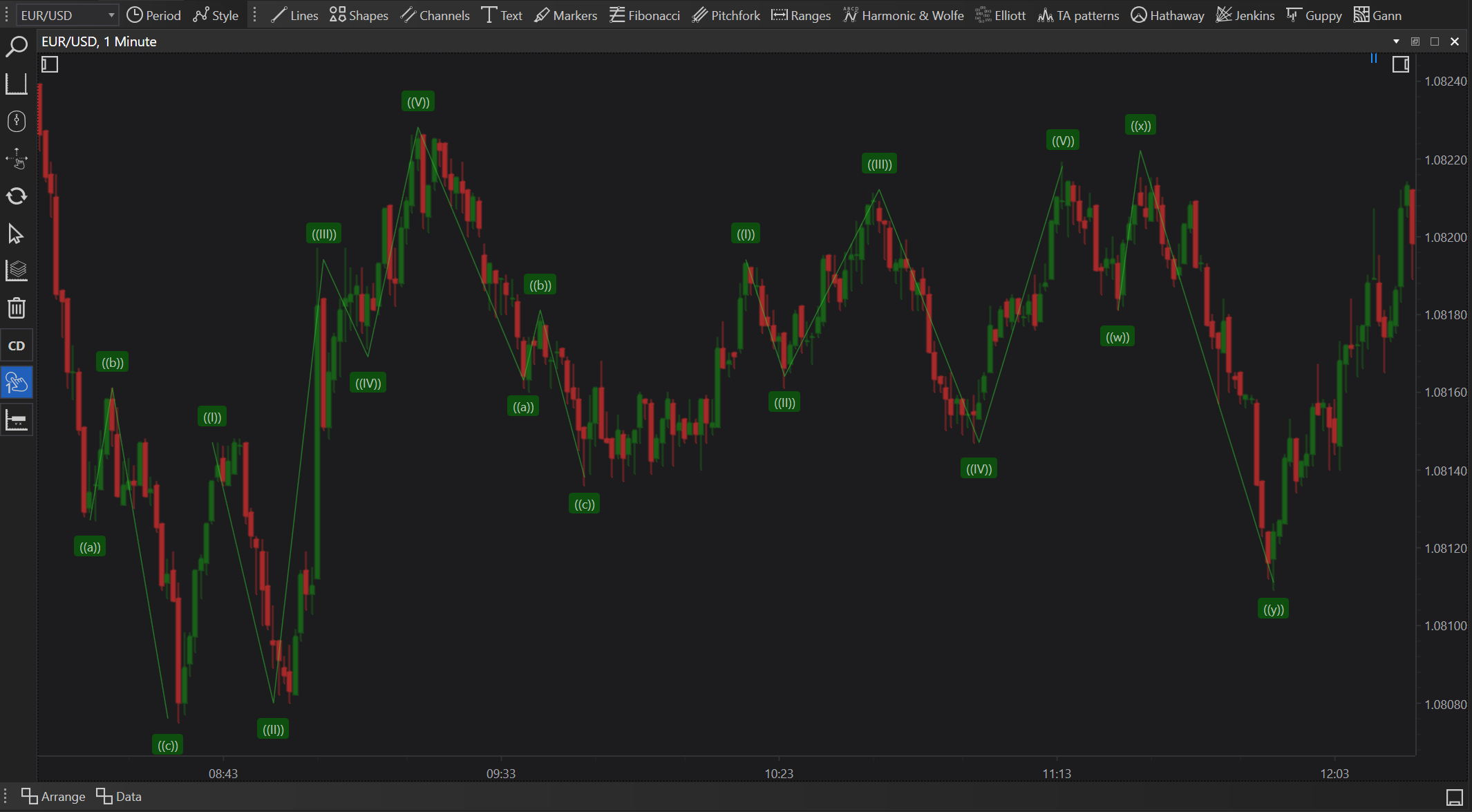Expand the chart window options arrow
This screenshot has height=812, width=1472.
pos(1396,41)
